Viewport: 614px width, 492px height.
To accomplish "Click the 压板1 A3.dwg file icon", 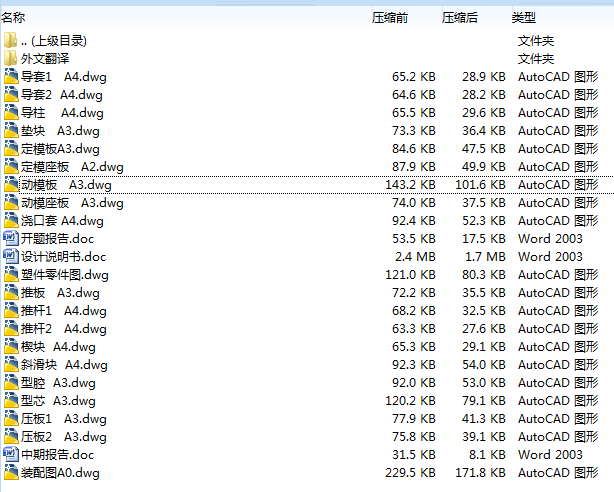I will [11, 419].
